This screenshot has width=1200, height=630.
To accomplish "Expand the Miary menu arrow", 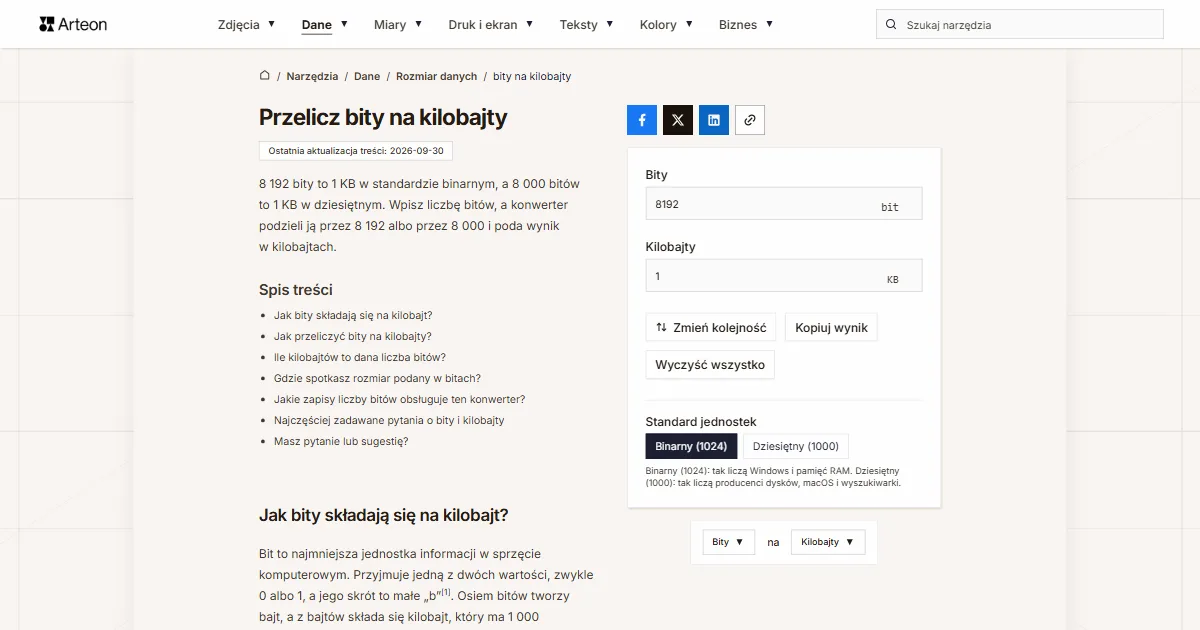I will [418, 24].
